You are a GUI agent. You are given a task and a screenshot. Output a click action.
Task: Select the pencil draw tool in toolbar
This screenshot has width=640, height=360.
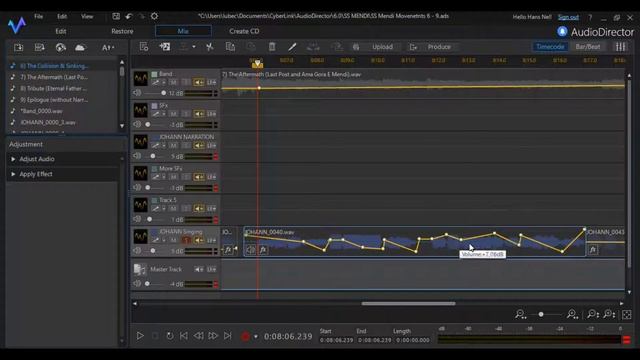click(292, 47)
